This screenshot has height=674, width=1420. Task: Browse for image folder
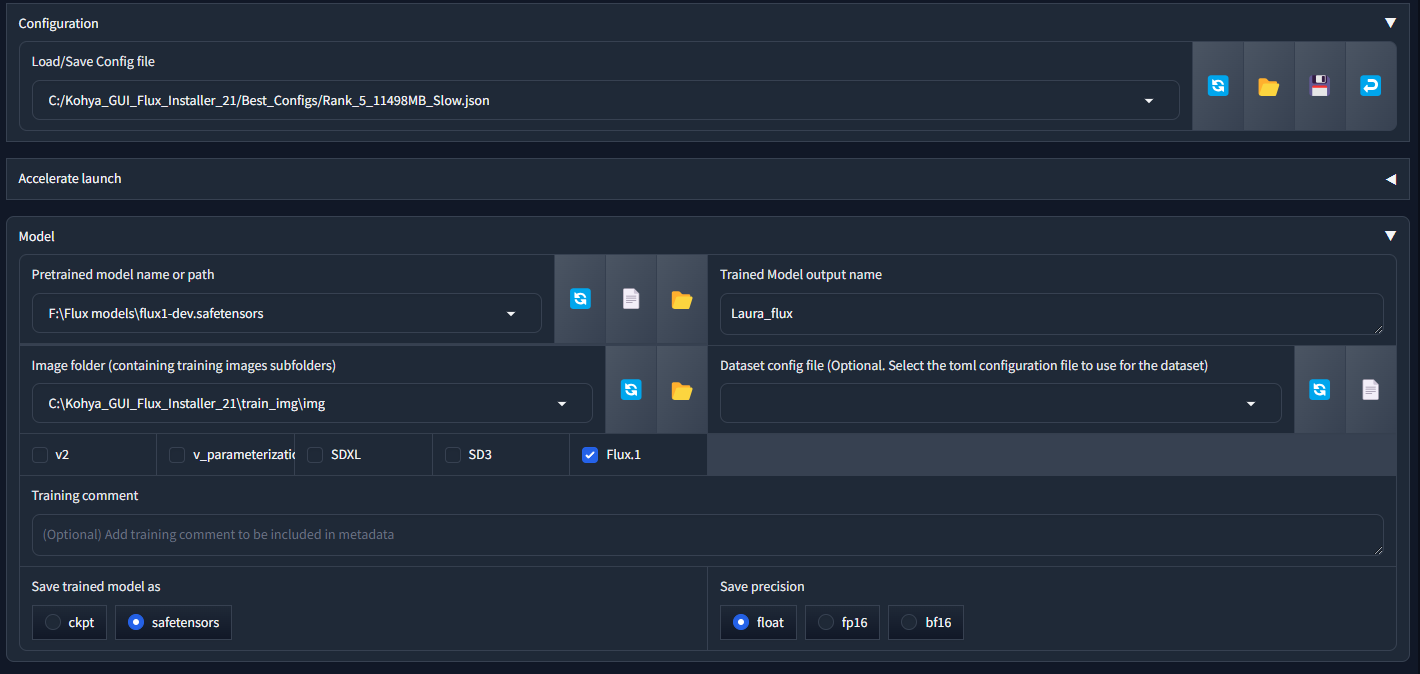point(682,390)
